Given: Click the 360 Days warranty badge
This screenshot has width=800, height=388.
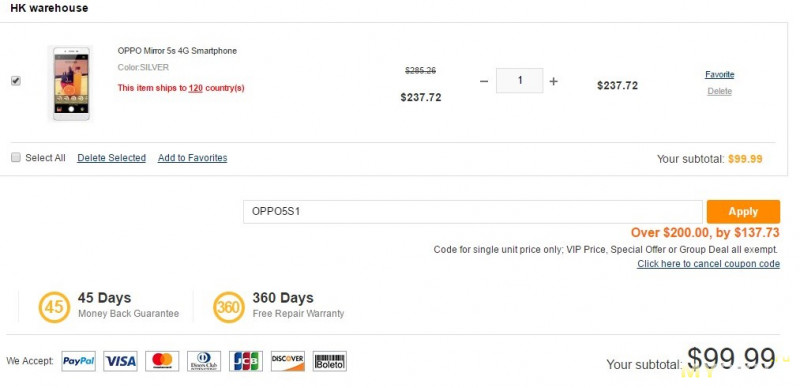Looking at the screenshot, I should pos(229,307).
